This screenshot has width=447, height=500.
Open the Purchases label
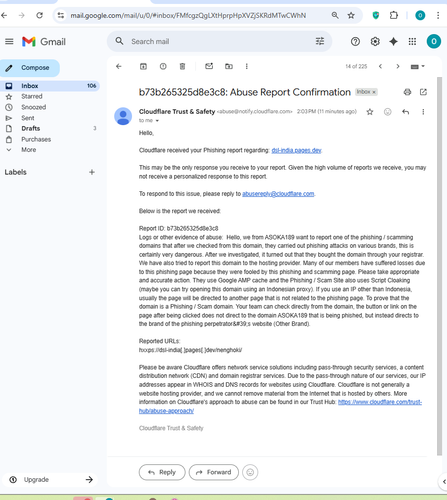[x=36, y=139]
